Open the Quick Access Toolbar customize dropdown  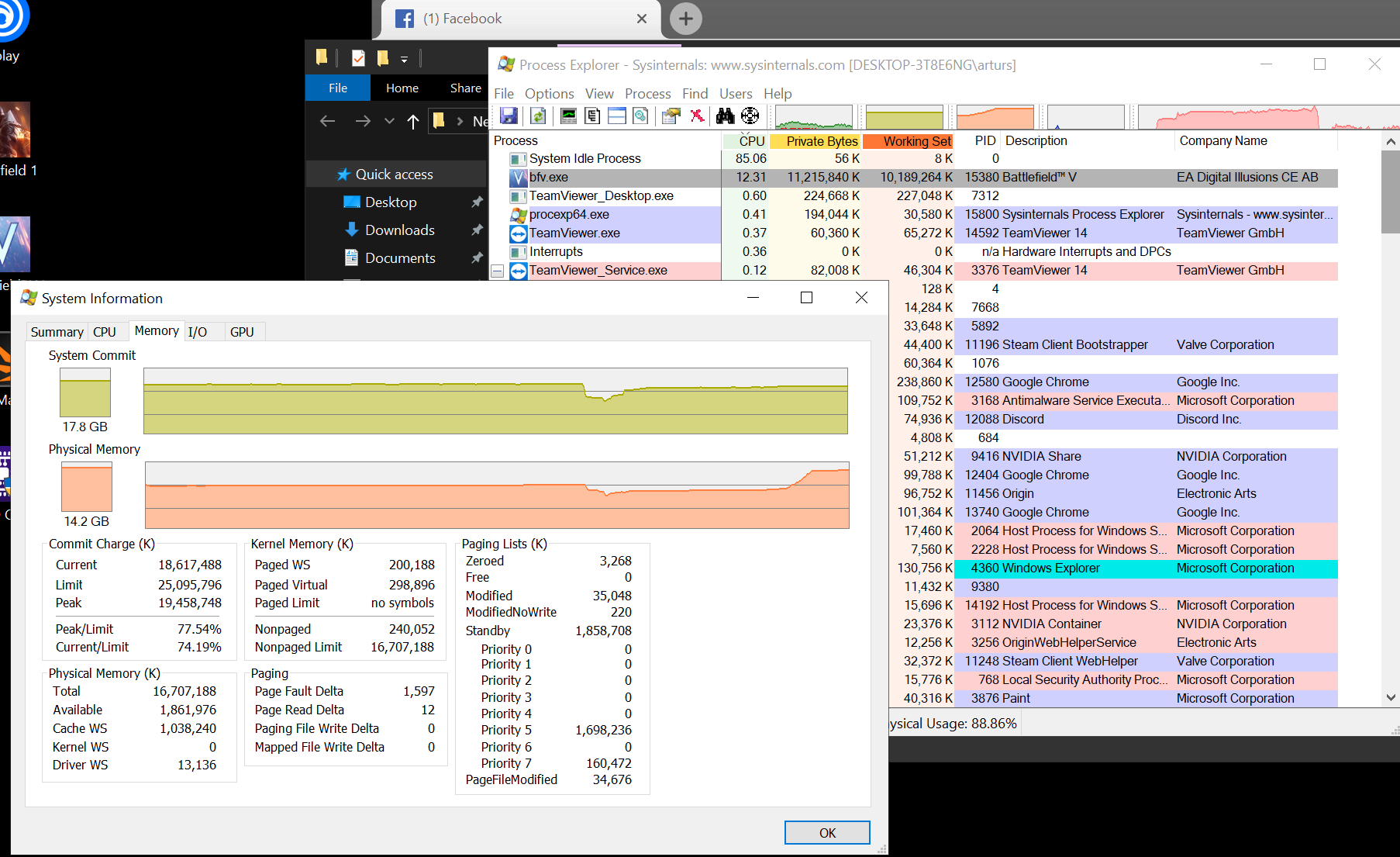click(404, 59)
